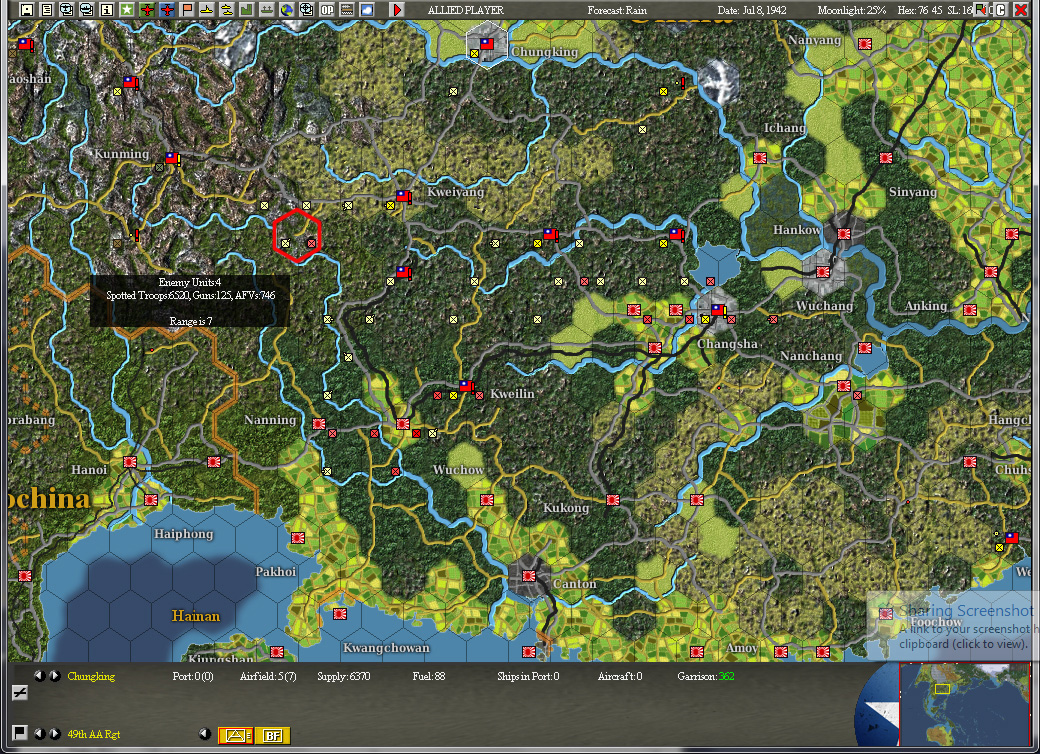Click the black flag icon in bottom panel
The height and width of the screenshot is (754, 1040).
click(20, 733)
